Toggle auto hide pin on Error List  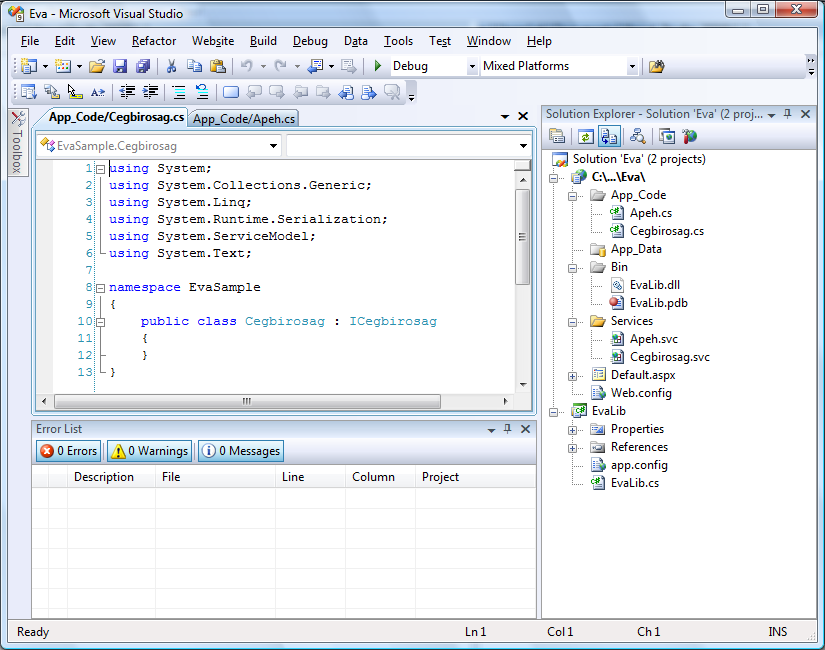click(508, 429)
